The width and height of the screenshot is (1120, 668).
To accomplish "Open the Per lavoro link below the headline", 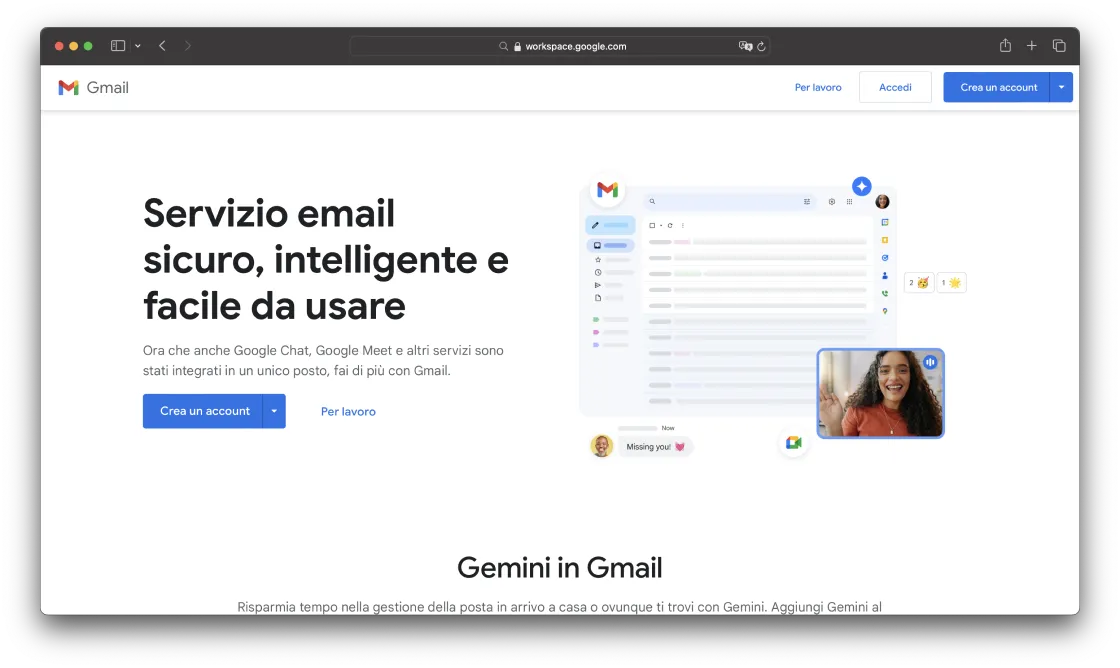I will [x=348, y=412].
